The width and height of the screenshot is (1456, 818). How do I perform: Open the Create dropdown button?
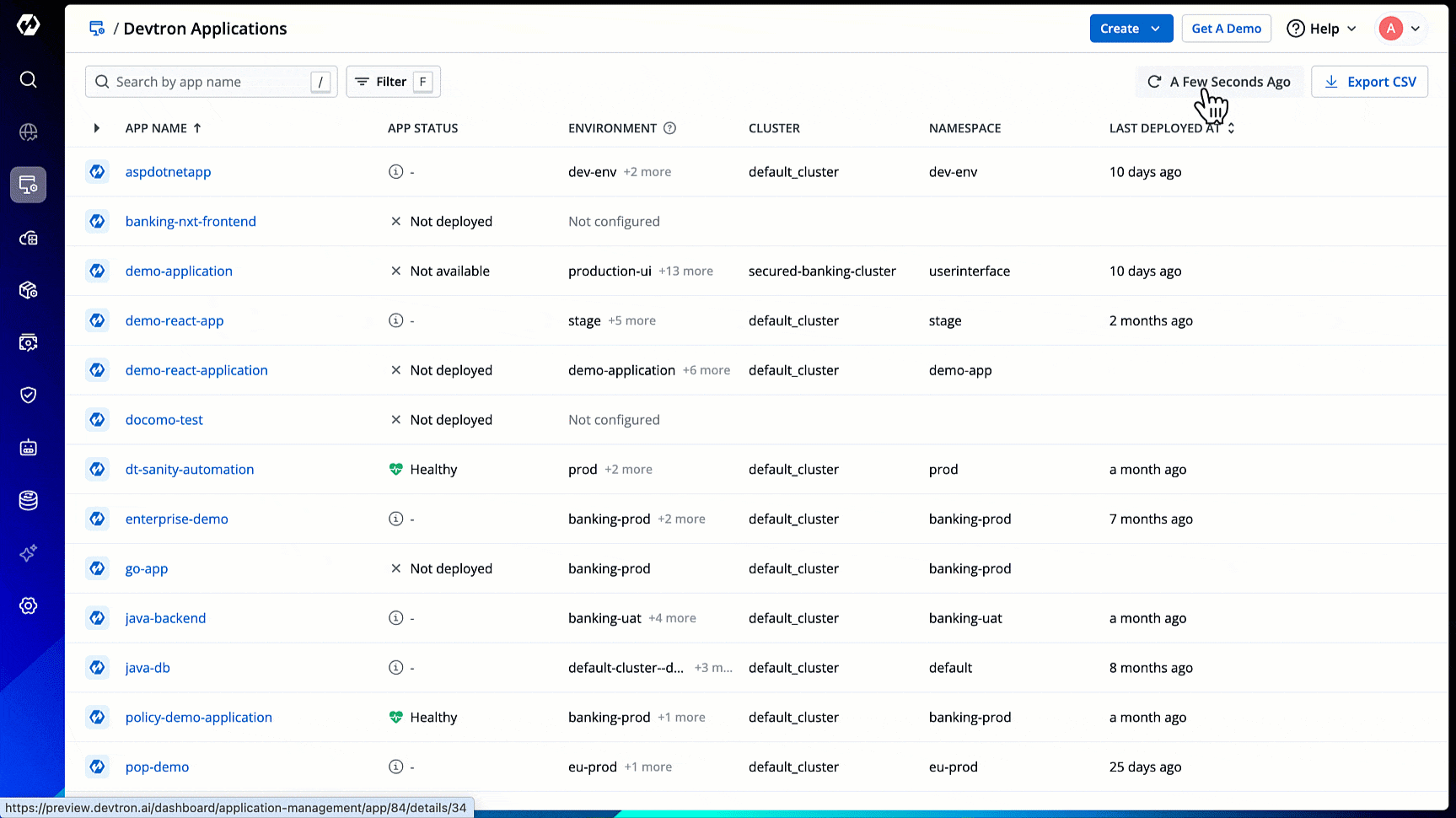point(1131,29)
